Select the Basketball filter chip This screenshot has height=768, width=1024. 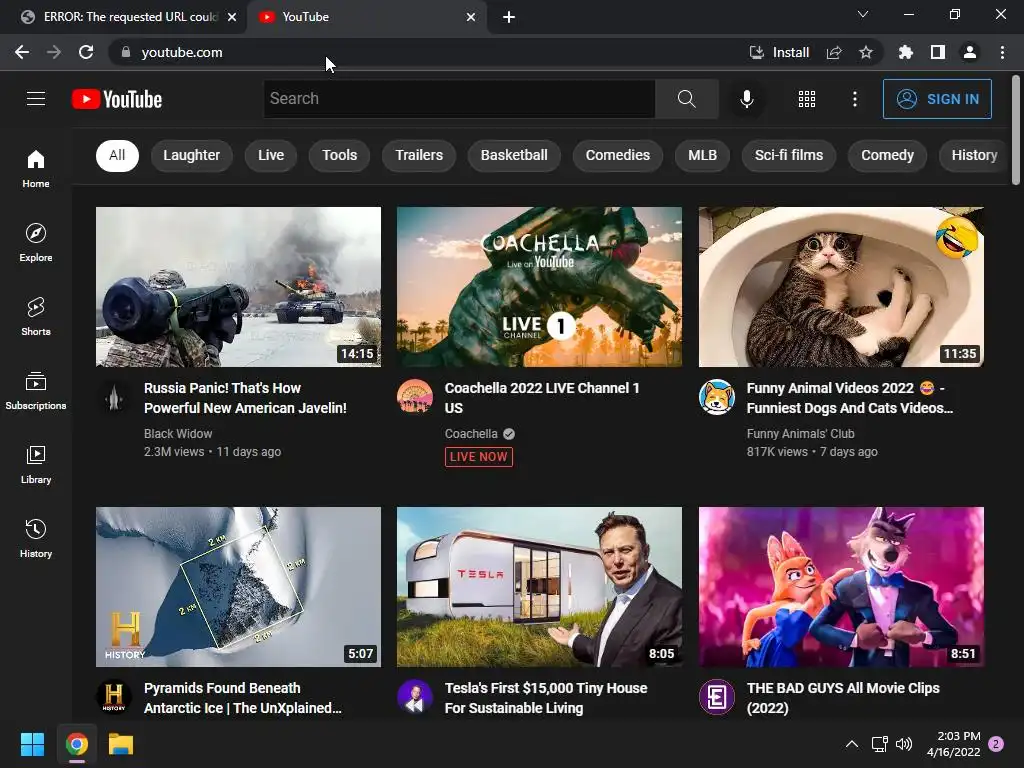(514, 155)
